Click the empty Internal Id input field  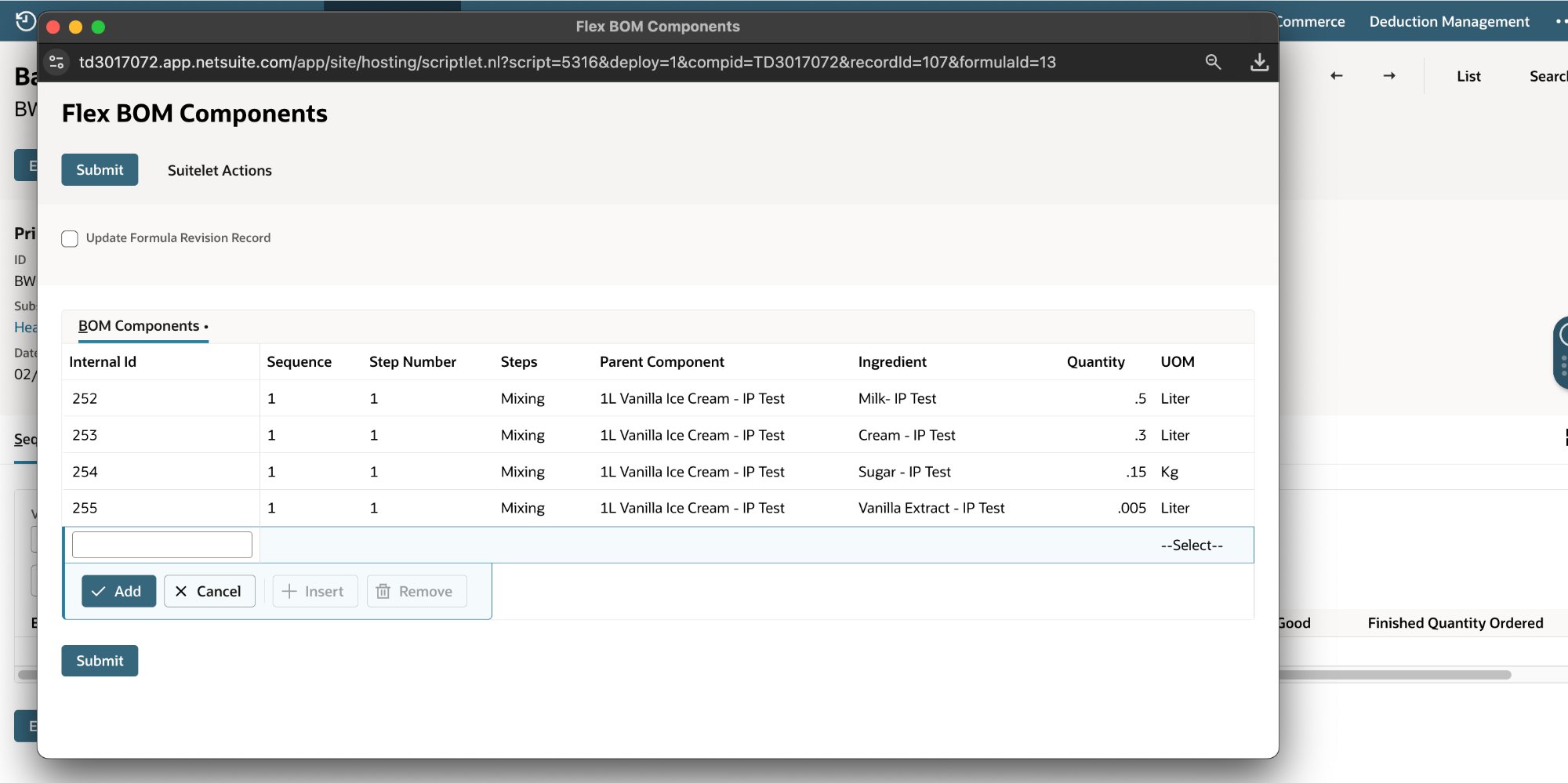162,544
